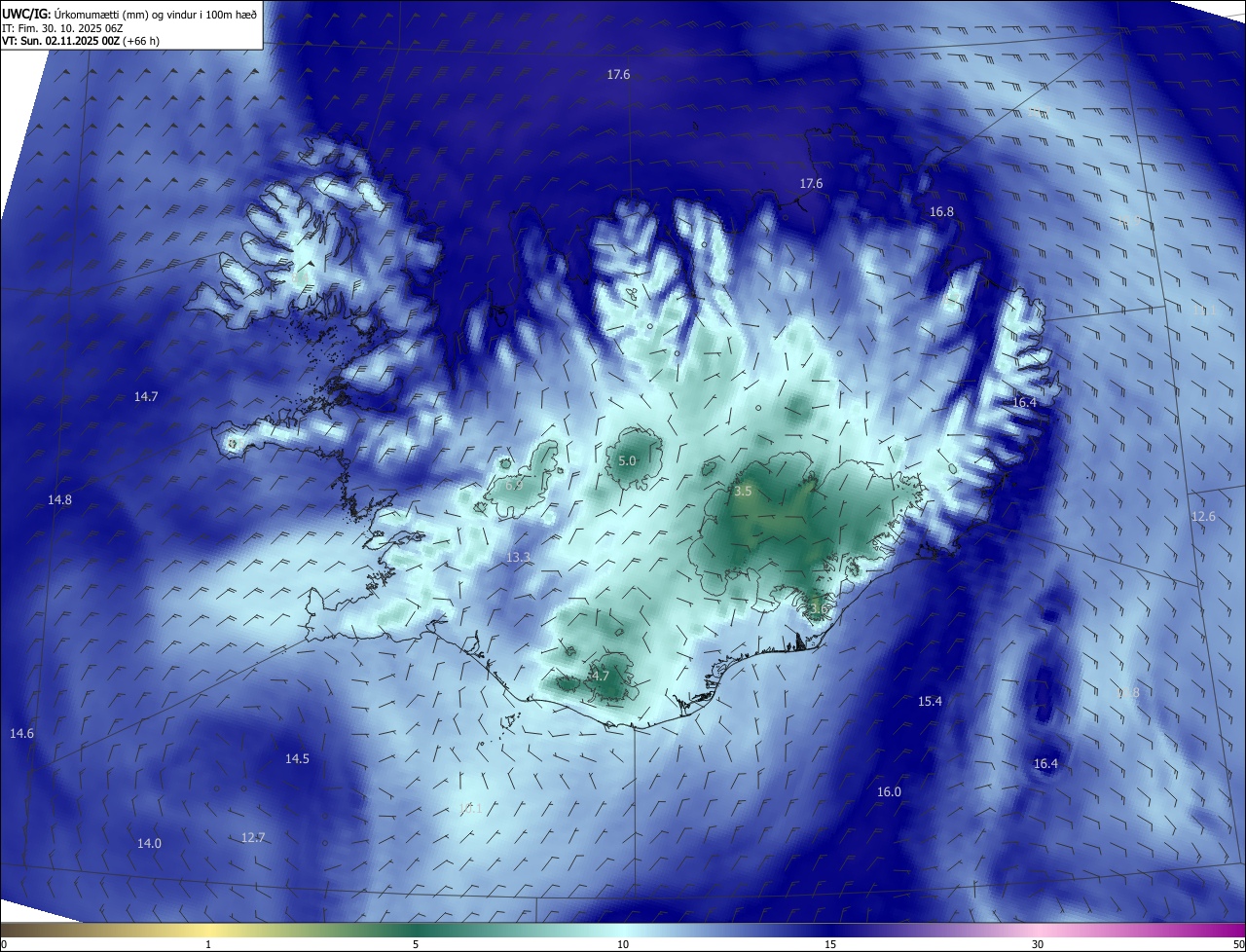Click the 3.6 value on the southeast glacier tip
Screen dimensions: 1246x952
tap(818, 608)
